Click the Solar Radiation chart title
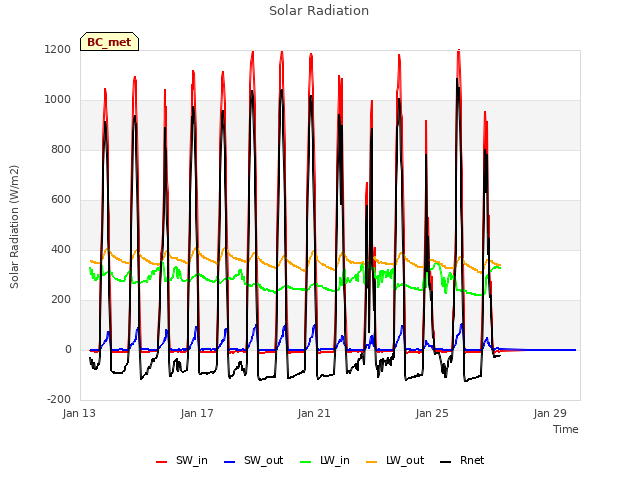This screenshot has height=480, width=640. pyautogui.click(x=319, y=11)
